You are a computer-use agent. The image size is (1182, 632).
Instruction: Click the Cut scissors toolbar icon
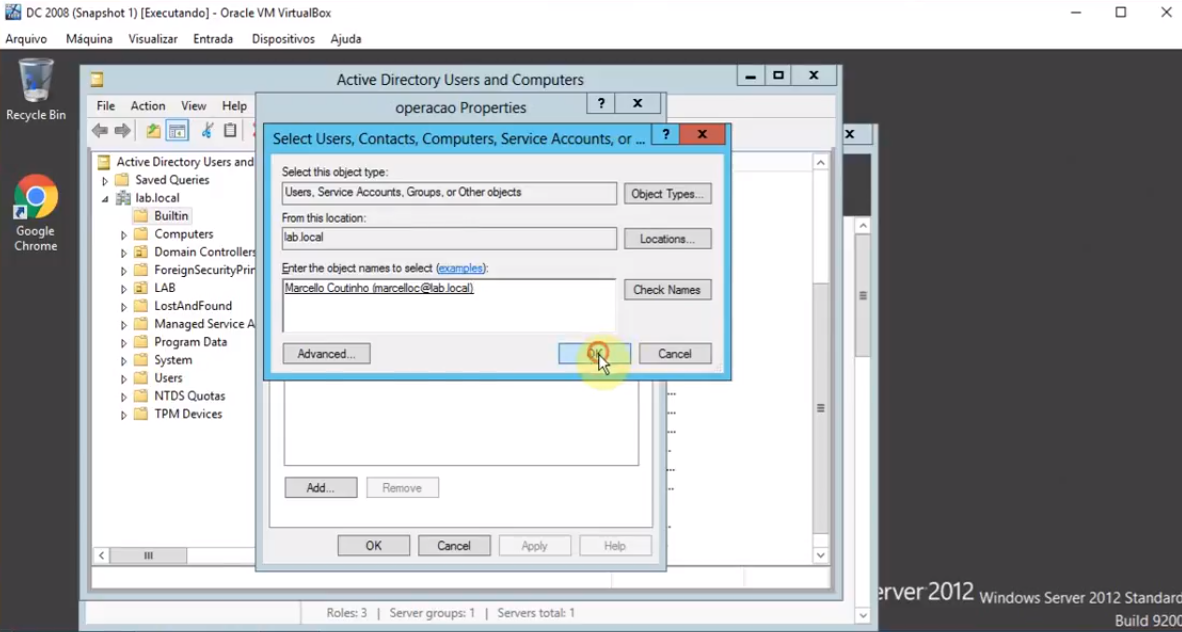[207, 130]
